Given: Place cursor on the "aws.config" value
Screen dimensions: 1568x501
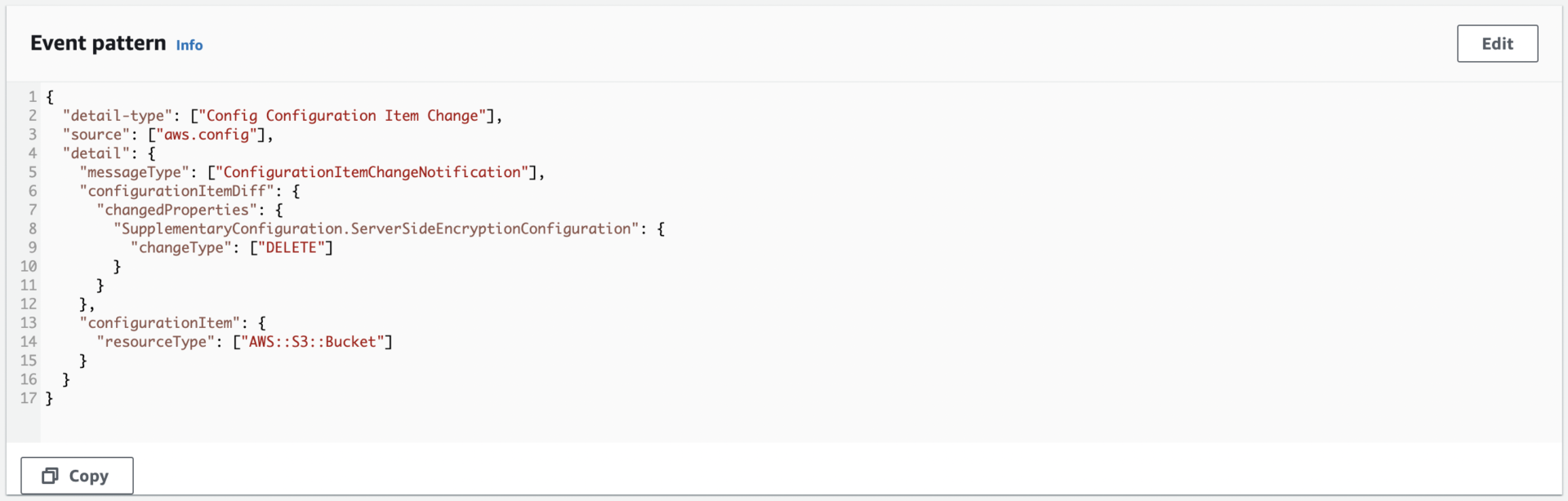Looking at the screenshot, I should [x=207, y=135].
